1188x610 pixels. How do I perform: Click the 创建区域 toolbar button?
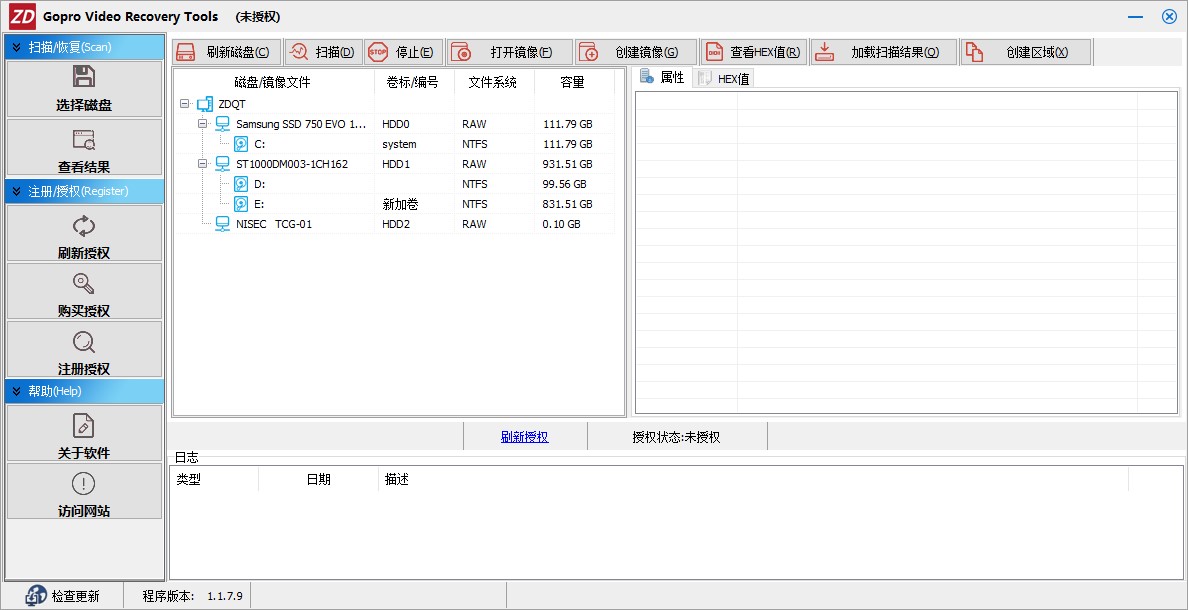coord(1025,53)
